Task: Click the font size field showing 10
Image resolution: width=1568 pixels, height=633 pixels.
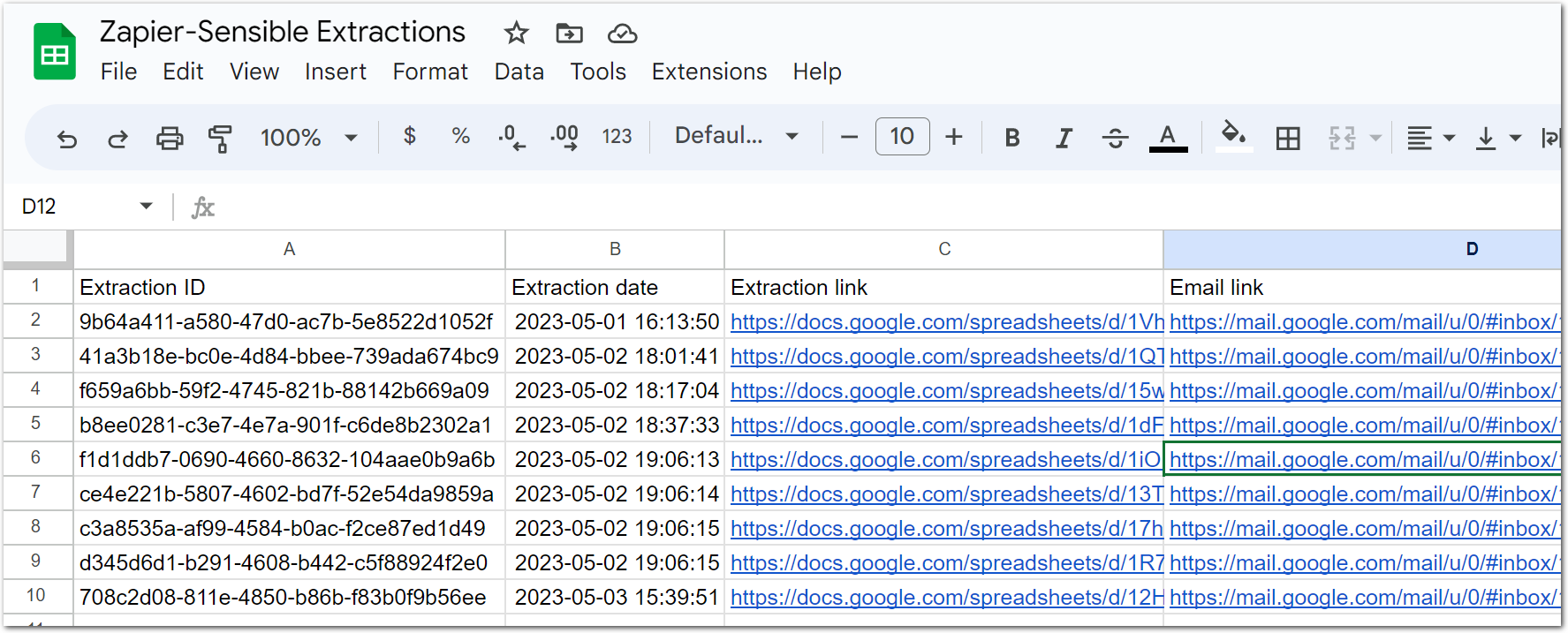Action: [902, 136]
